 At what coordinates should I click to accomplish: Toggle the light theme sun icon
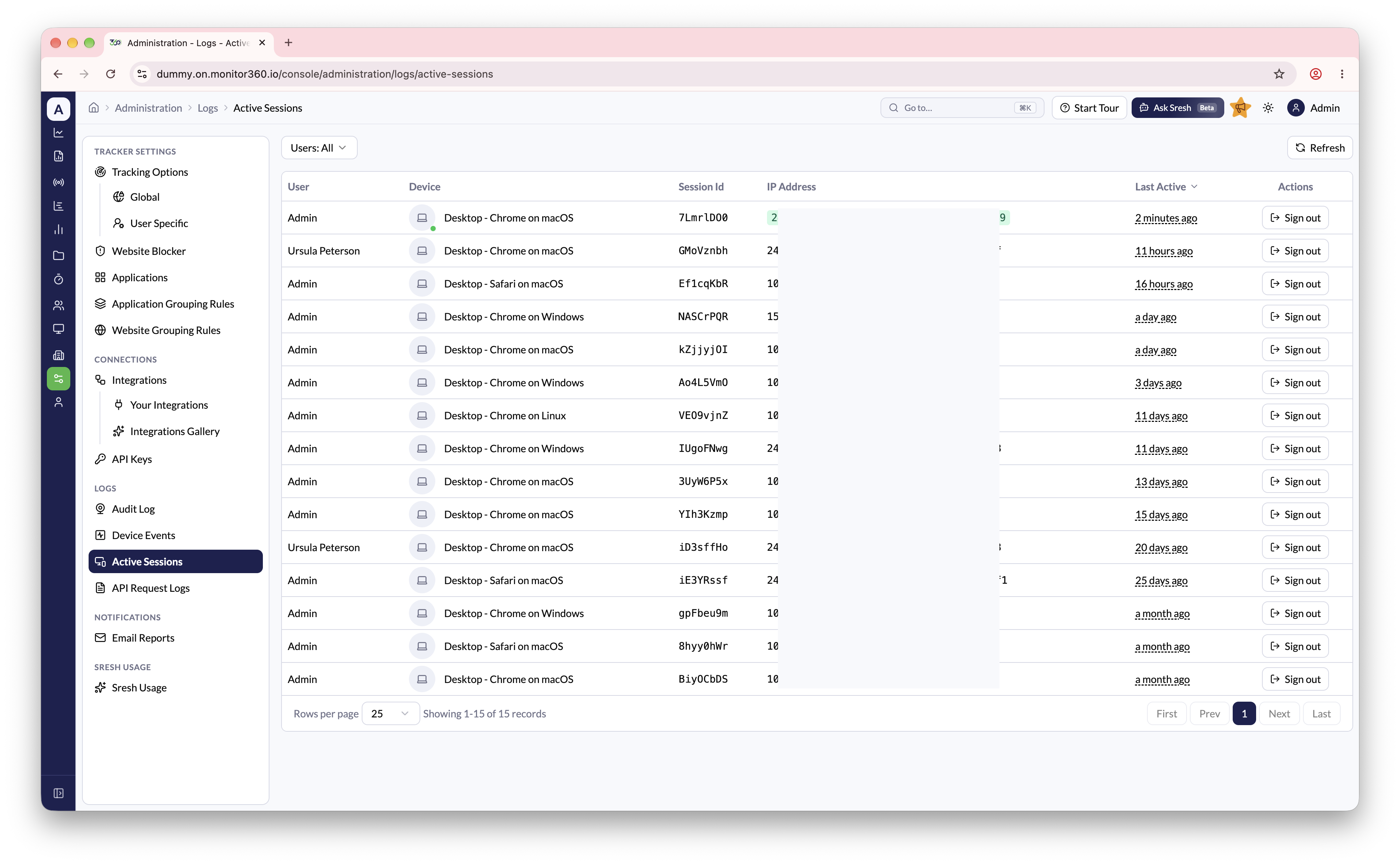[1268, 108]
